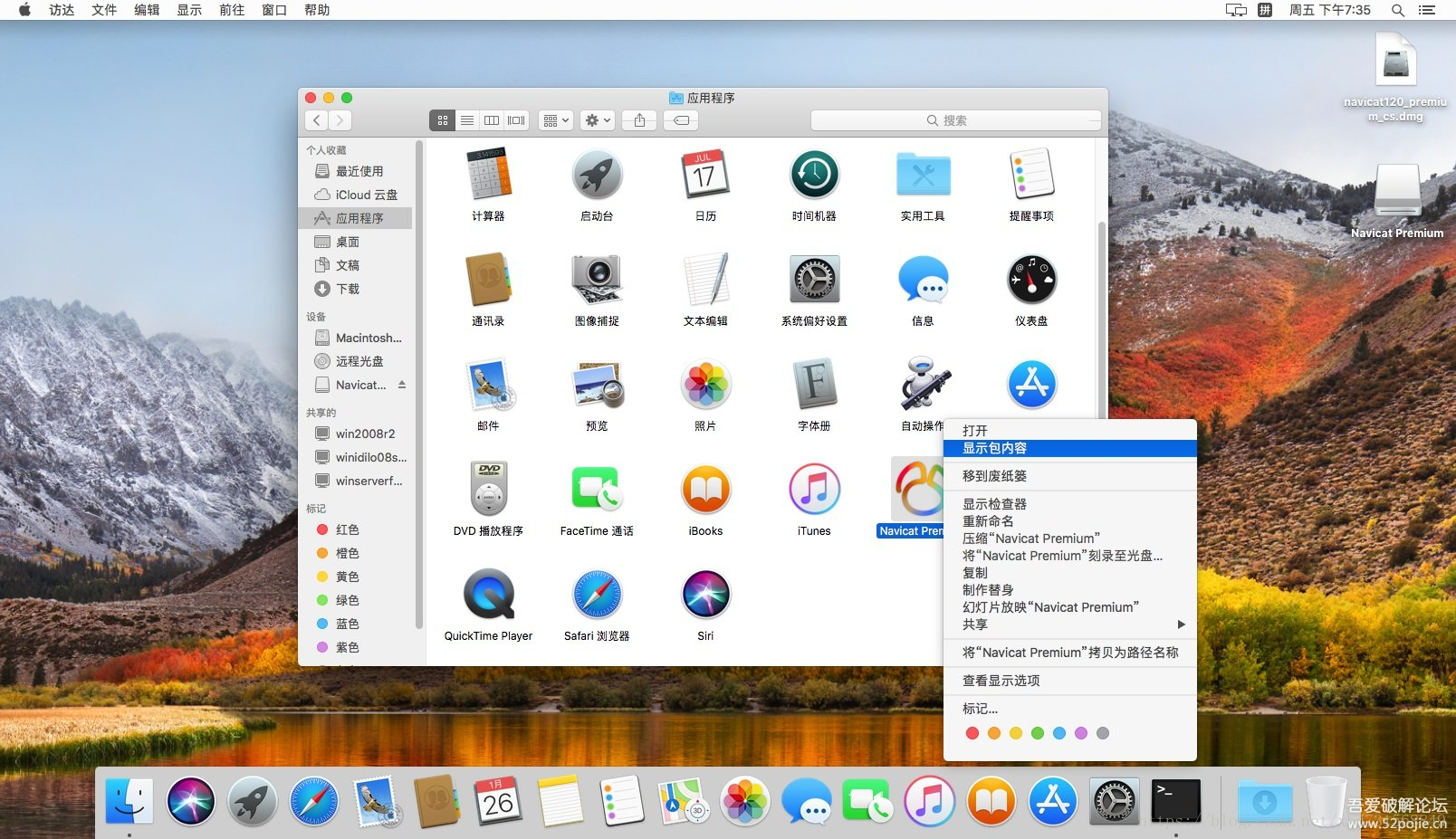Expand the 共享 submenu arrow
Image resolution: width=1456 pixels, height=839 pixels.
1181,624
